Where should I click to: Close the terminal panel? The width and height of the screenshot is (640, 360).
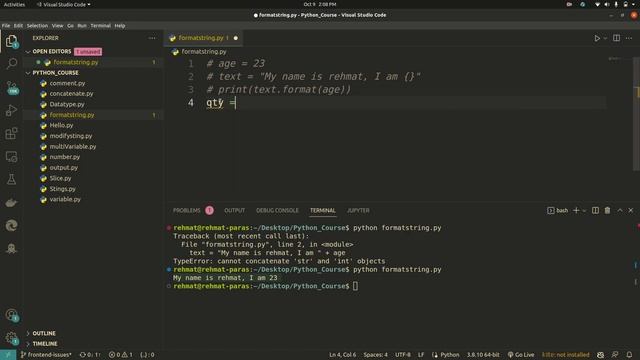(x=631, y=210)
